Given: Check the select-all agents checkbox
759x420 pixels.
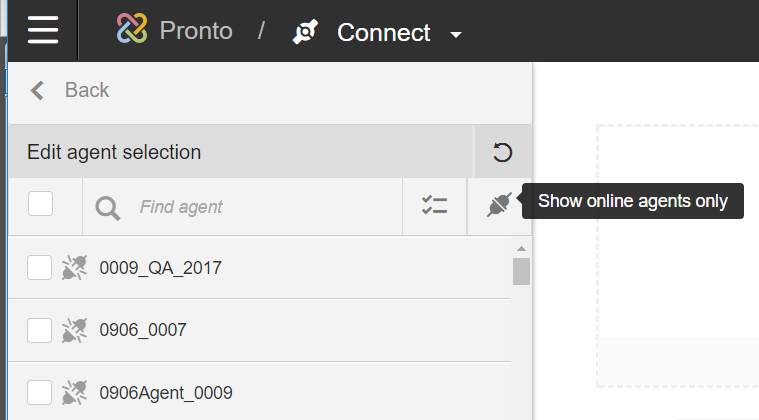Looking at the screenshot, I should 41,204.
